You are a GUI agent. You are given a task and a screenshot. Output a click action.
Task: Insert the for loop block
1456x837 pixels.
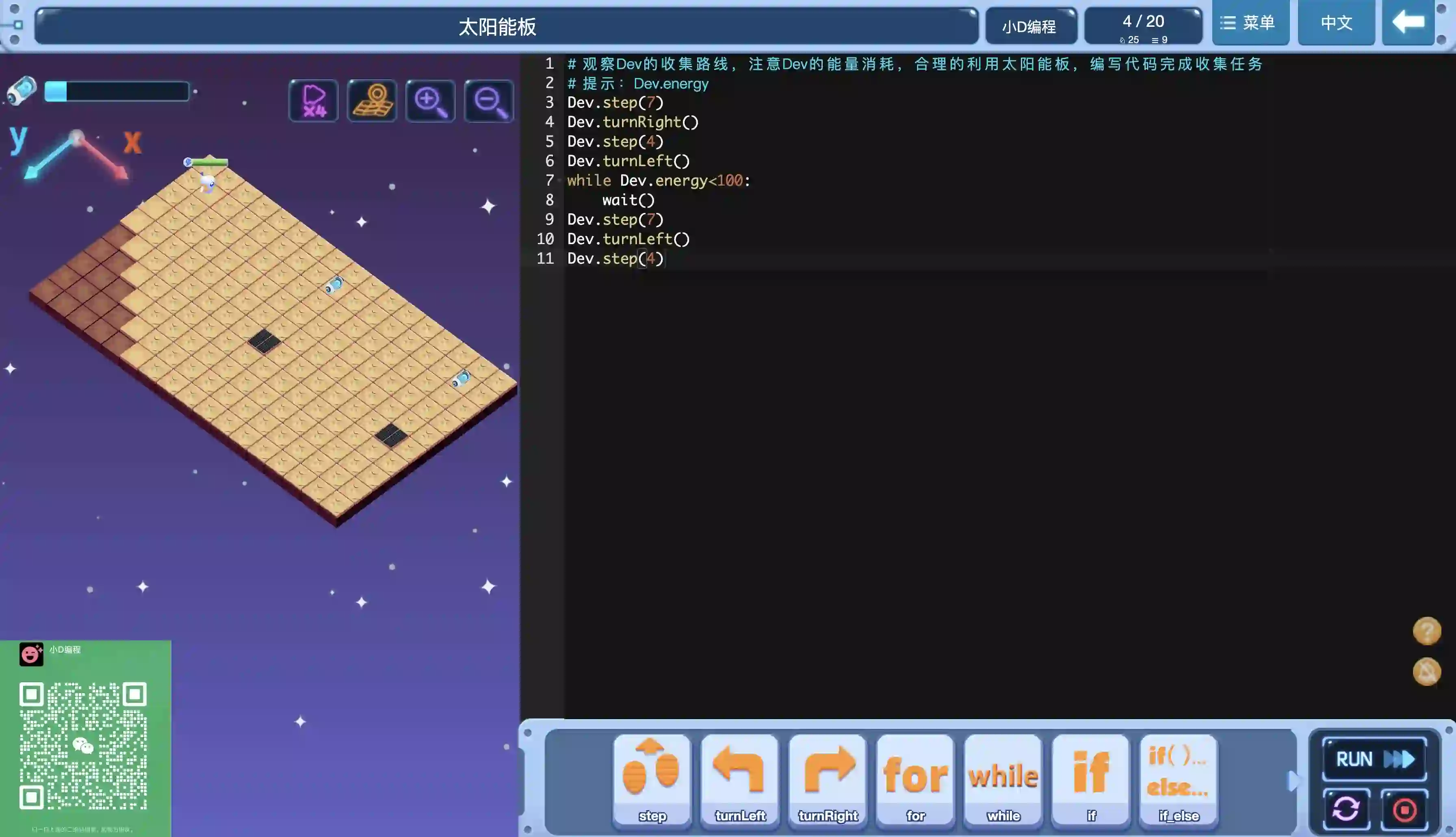pos(915,780)
